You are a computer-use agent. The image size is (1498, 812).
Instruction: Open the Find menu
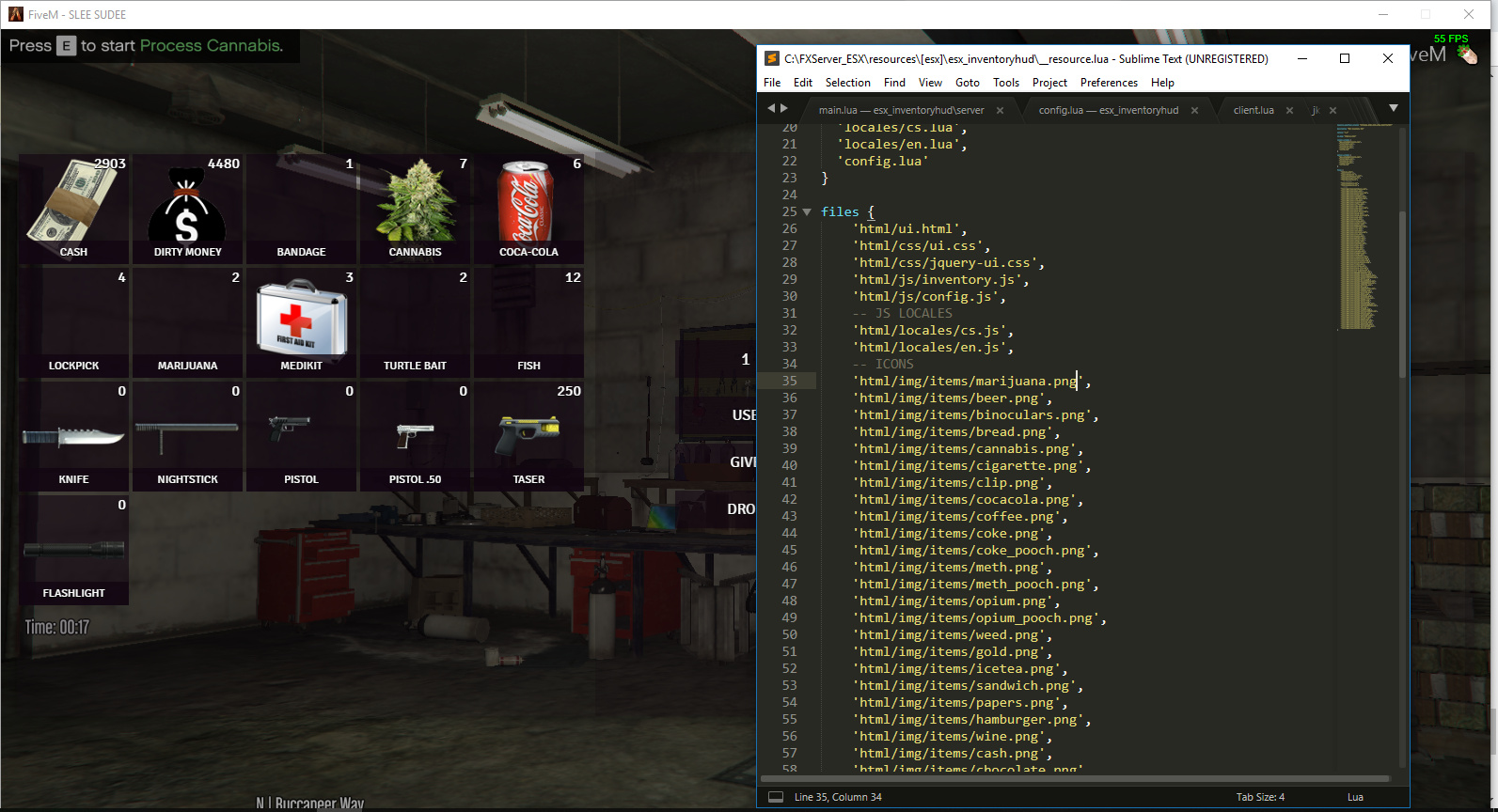[x=894, y=83]
